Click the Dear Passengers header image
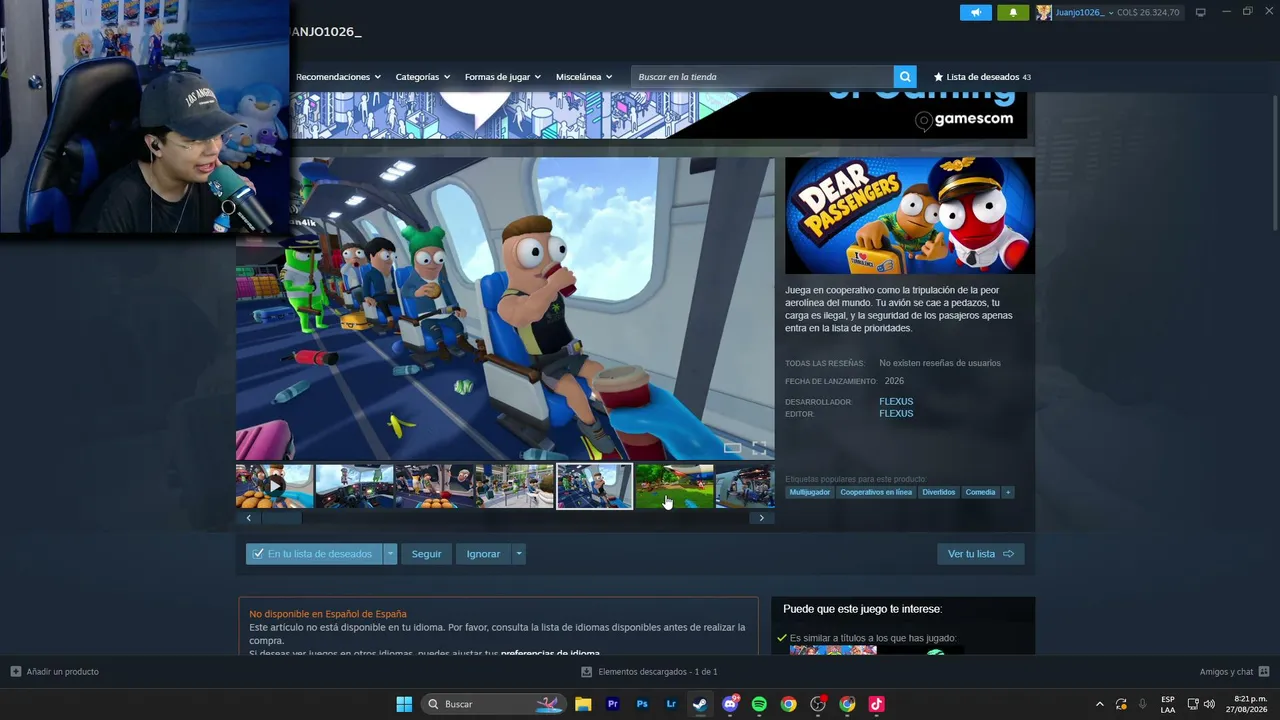1280x720 pixels. [x=910, y=215]
